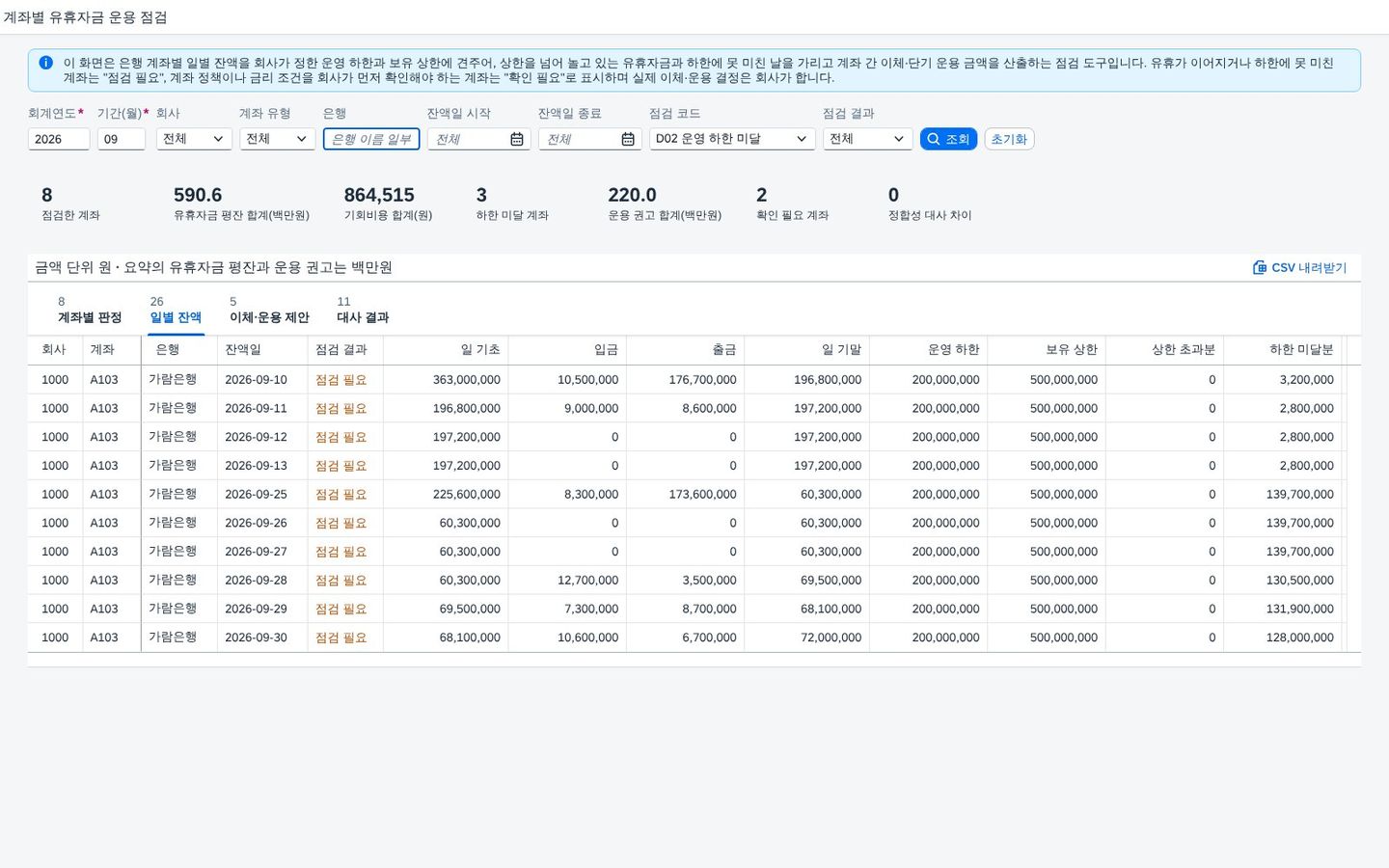Click the CSV 내려받기 link
Screen dimensions: 1389x868
(x=1299, y=267)
